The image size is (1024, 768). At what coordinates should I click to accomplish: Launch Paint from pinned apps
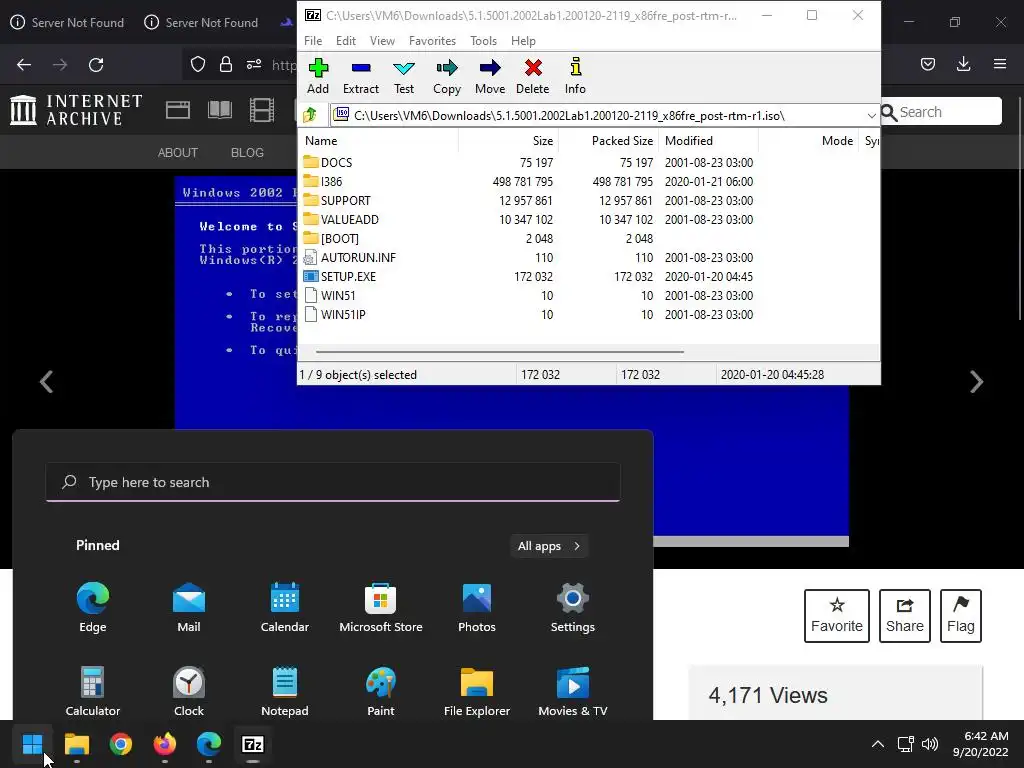381,691
